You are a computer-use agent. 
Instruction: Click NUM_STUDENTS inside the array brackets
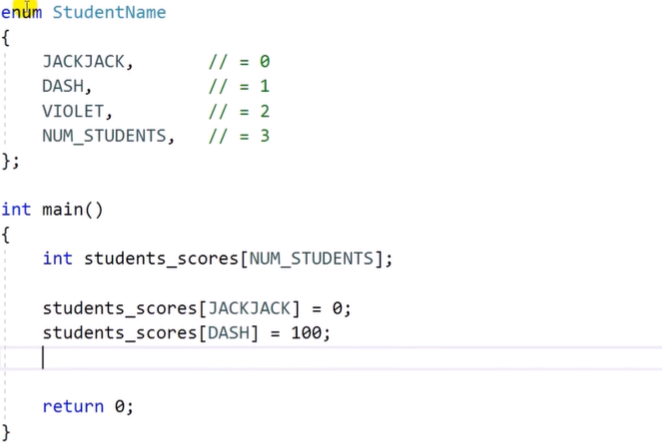(x=312, y=259)
